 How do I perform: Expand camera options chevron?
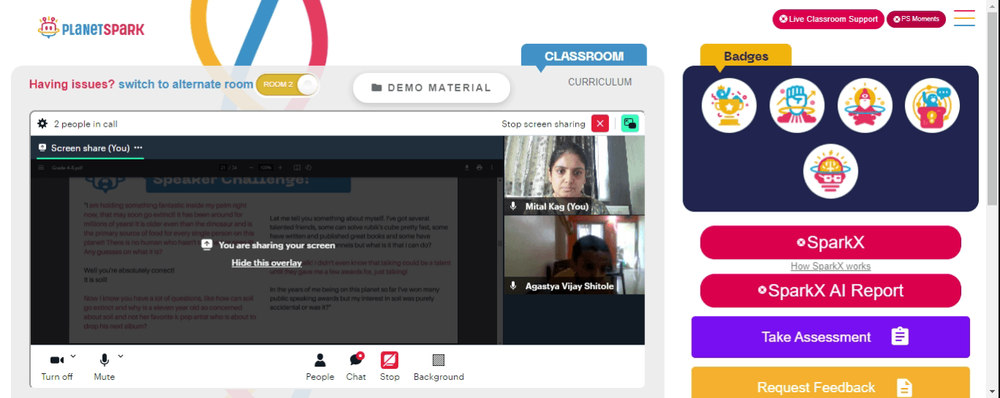[x=73, y=356]
